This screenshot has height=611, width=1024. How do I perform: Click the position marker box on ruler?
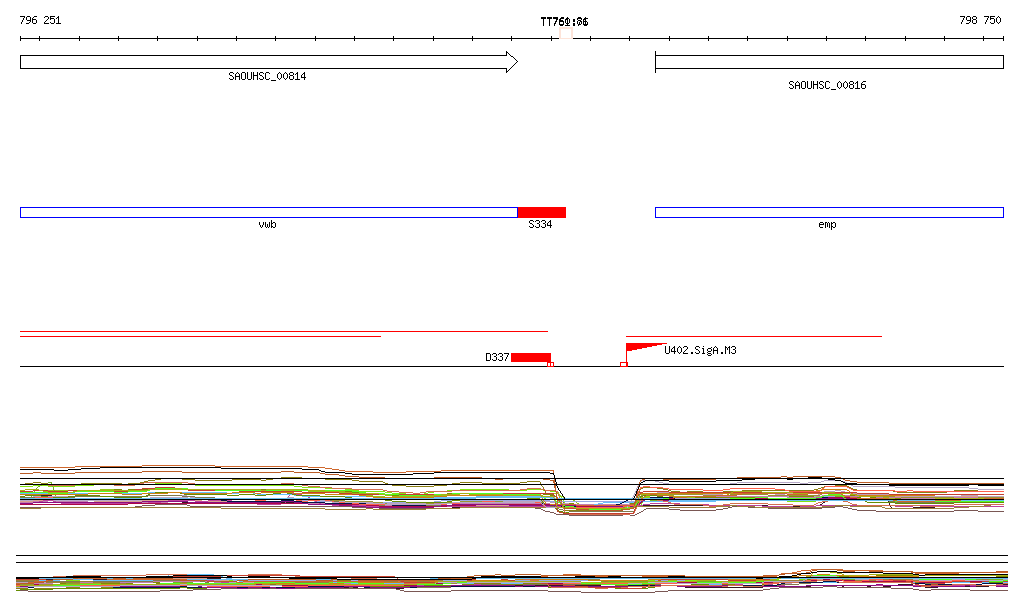(x=566, y=33)
